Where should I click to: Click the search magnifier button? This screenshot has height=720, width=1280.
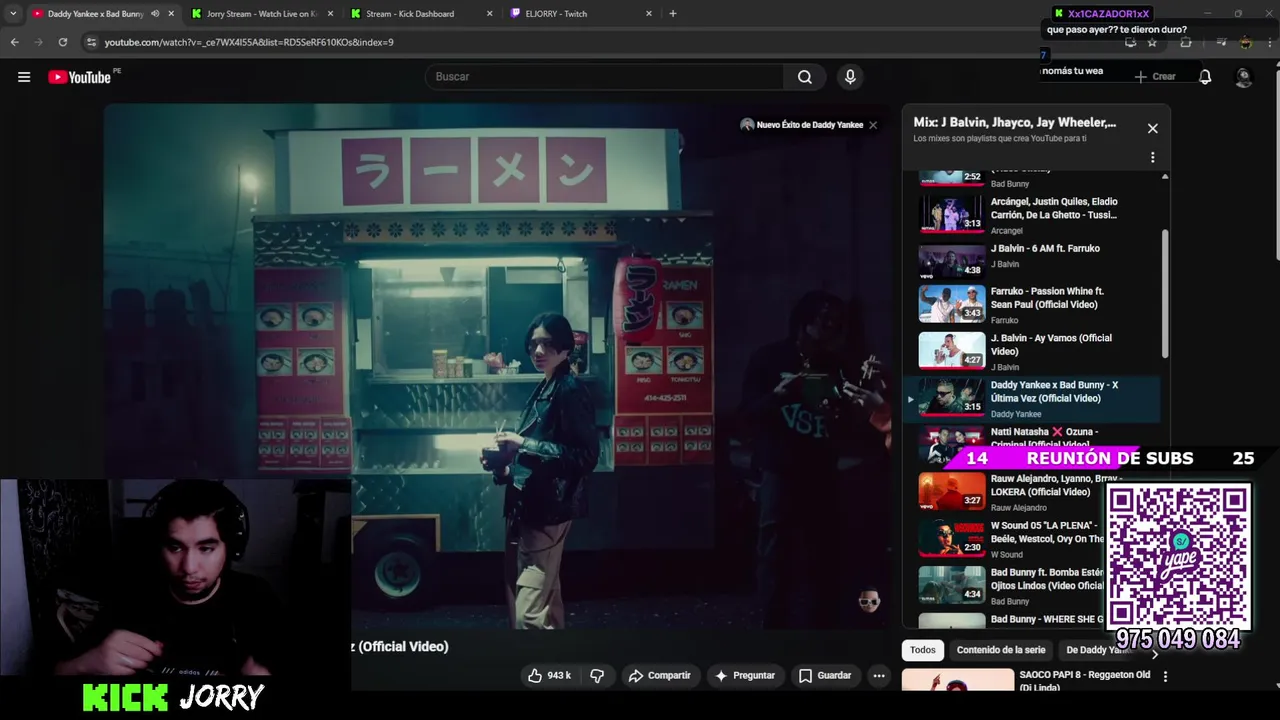(x=805, y=77)
